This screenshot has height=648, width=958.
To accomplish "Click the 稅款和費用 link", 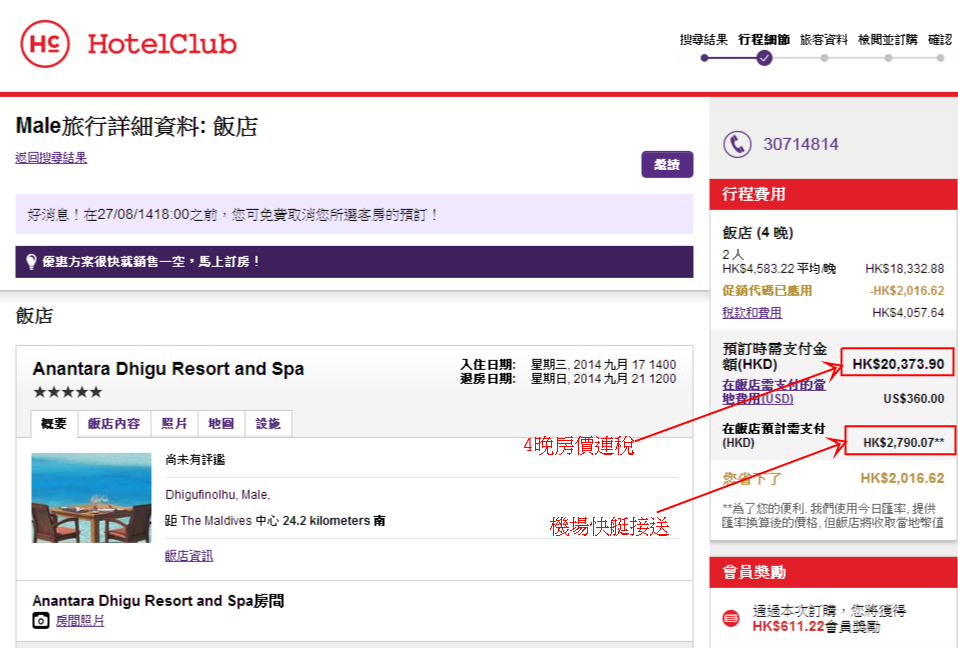I will [752, 313].
